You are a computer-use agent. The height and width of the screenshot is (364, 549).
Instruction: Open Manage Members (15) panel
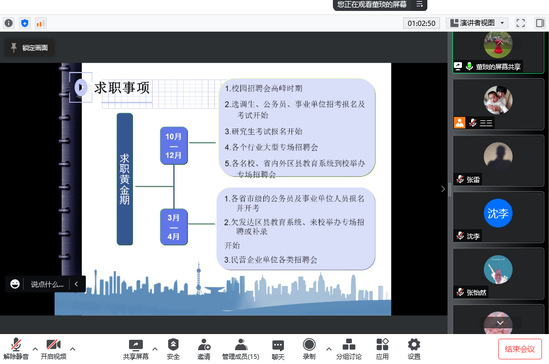(x=241, y=349)
